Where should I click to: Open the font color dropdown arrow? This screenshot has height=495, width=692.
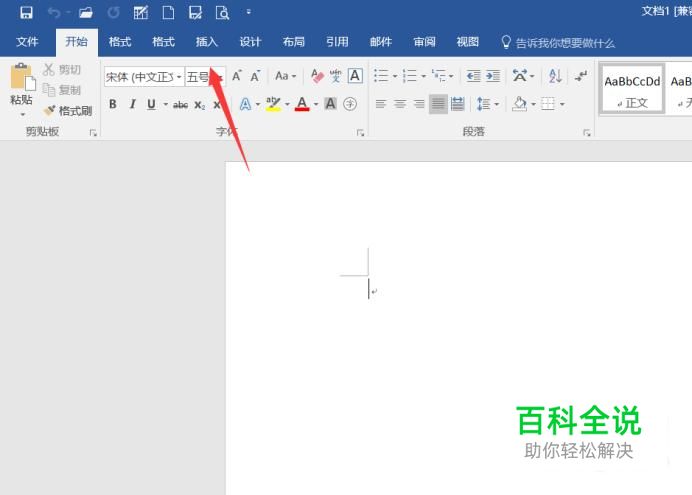click(x=316, y=105)
